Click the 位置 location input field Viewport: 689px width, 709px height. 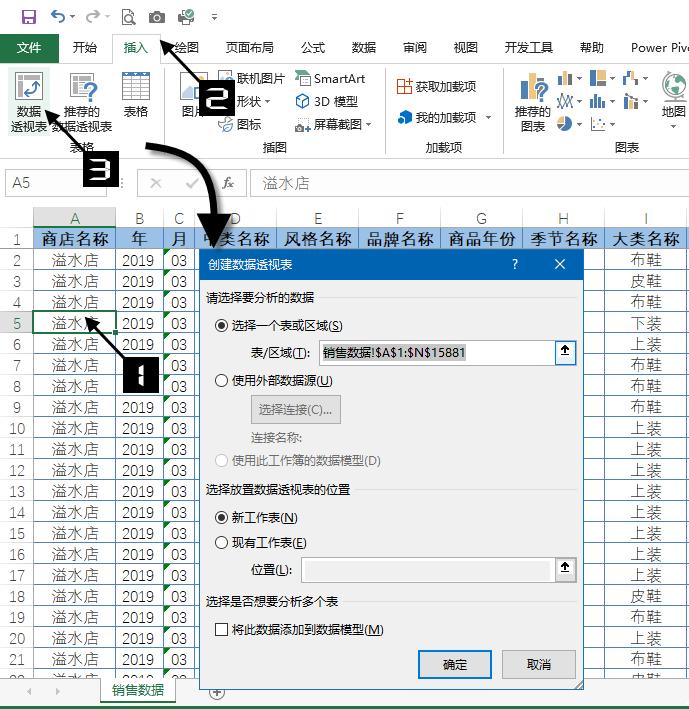click(x=428, y=570)
